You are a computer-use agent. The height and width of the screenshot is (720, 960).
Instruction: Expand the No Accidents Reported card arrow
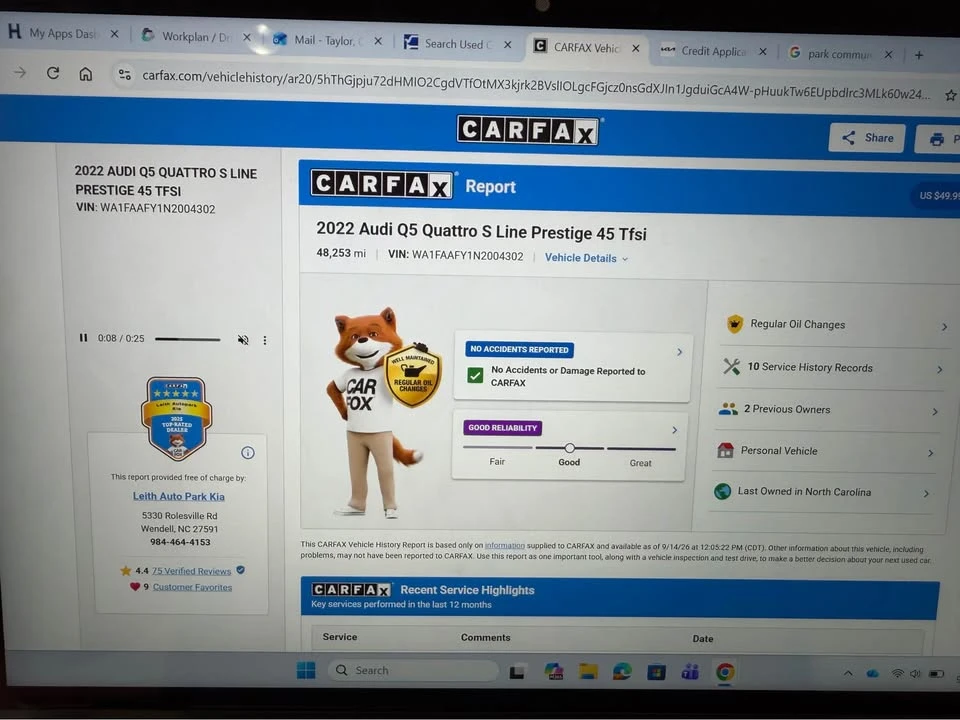click(x=679, y=352)
